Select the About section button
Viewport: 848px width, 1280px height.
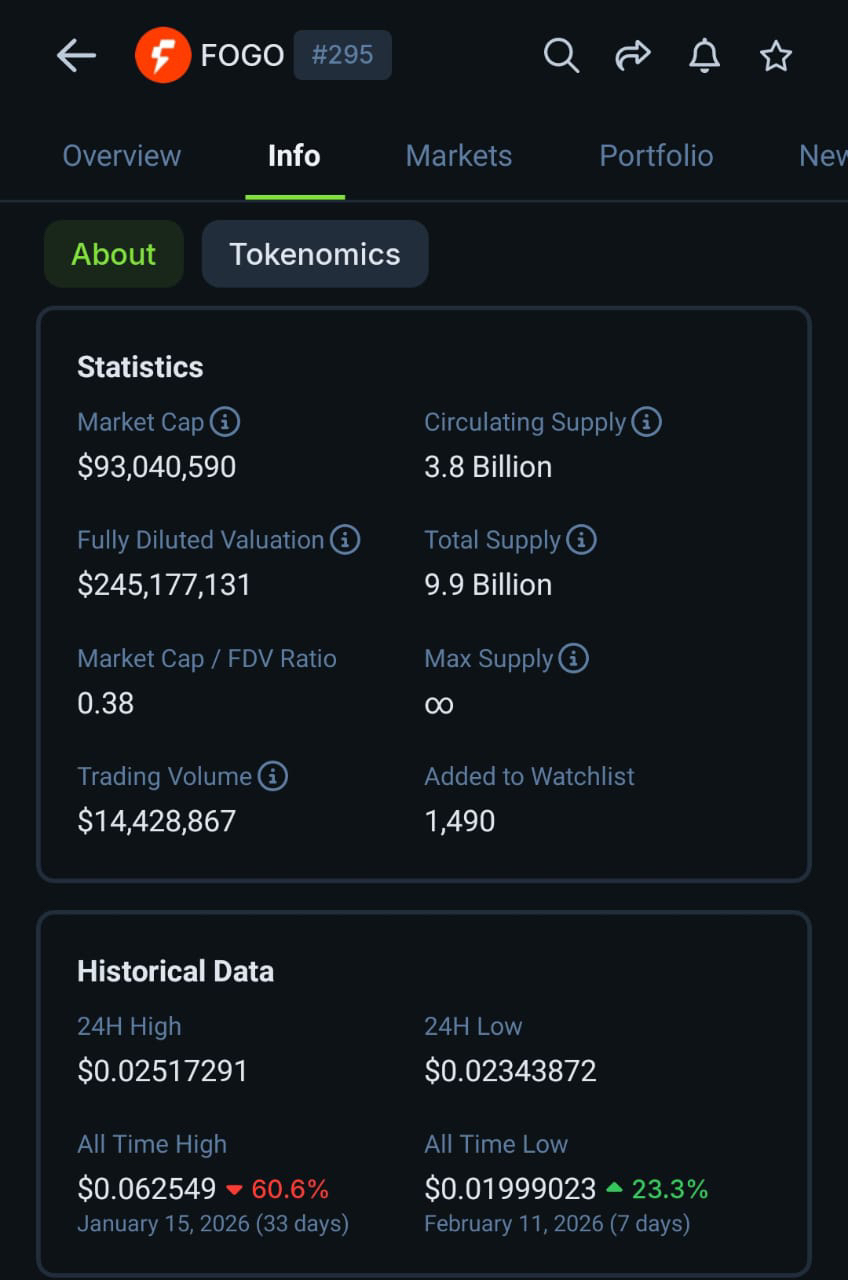click(x=114, y=254)
